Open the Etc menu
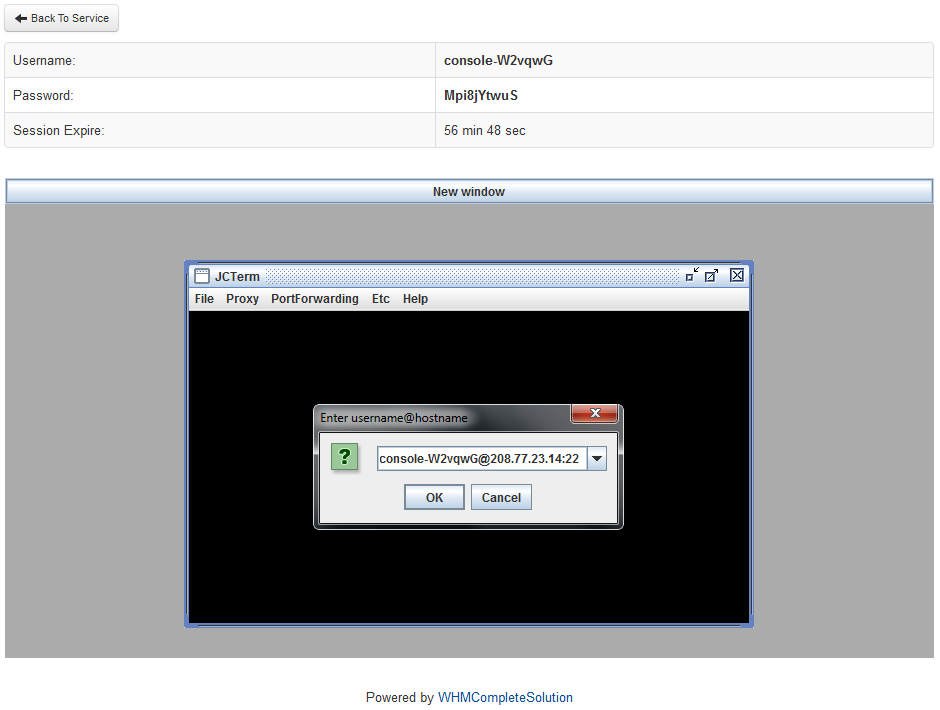This screenshot has height=710, width=940. point(380,298)
